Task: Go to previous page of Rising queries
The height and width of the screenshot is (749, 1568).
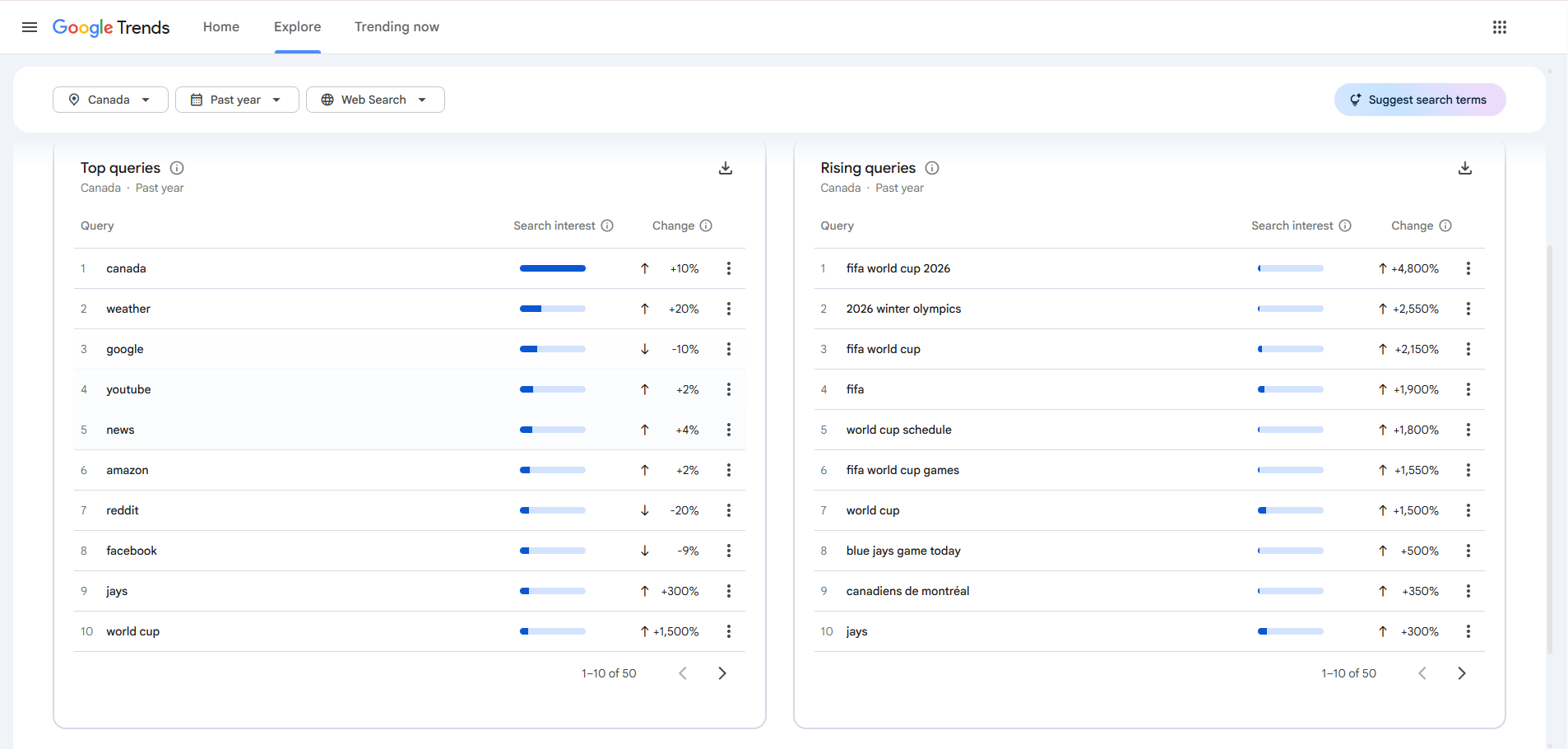Action: point(1422,673)
